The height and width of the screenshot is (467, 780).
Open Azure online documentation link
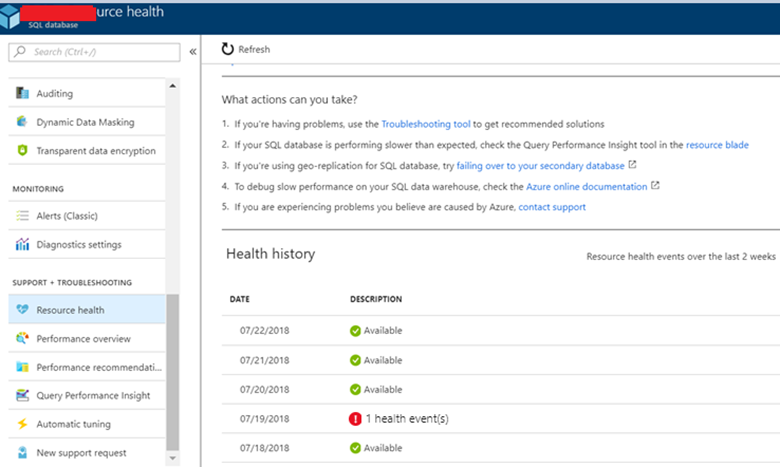coord(586,187)
